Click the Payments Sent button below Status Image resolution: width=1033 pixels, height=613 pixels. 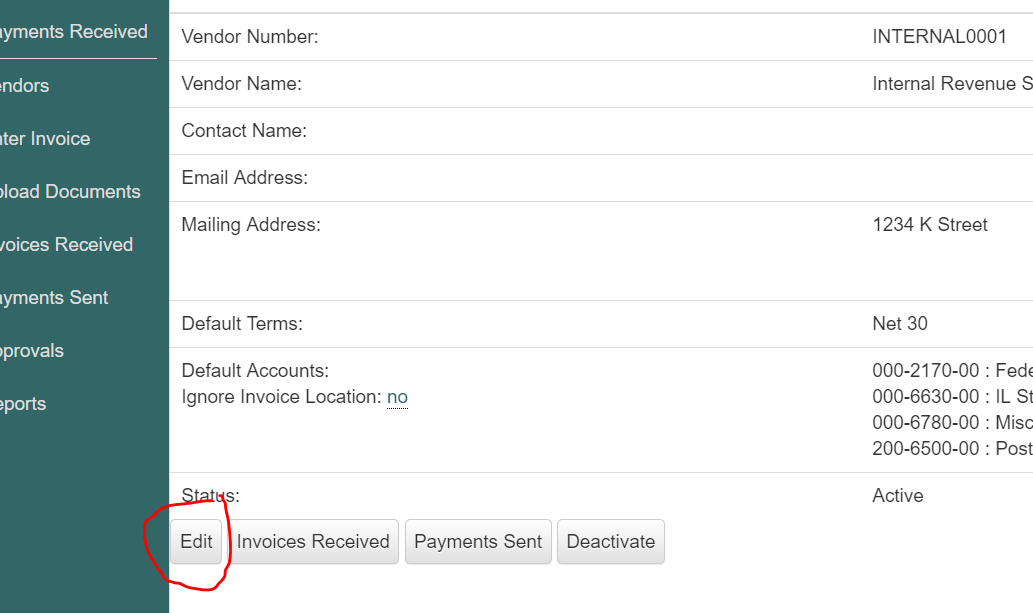coord(478,542)
